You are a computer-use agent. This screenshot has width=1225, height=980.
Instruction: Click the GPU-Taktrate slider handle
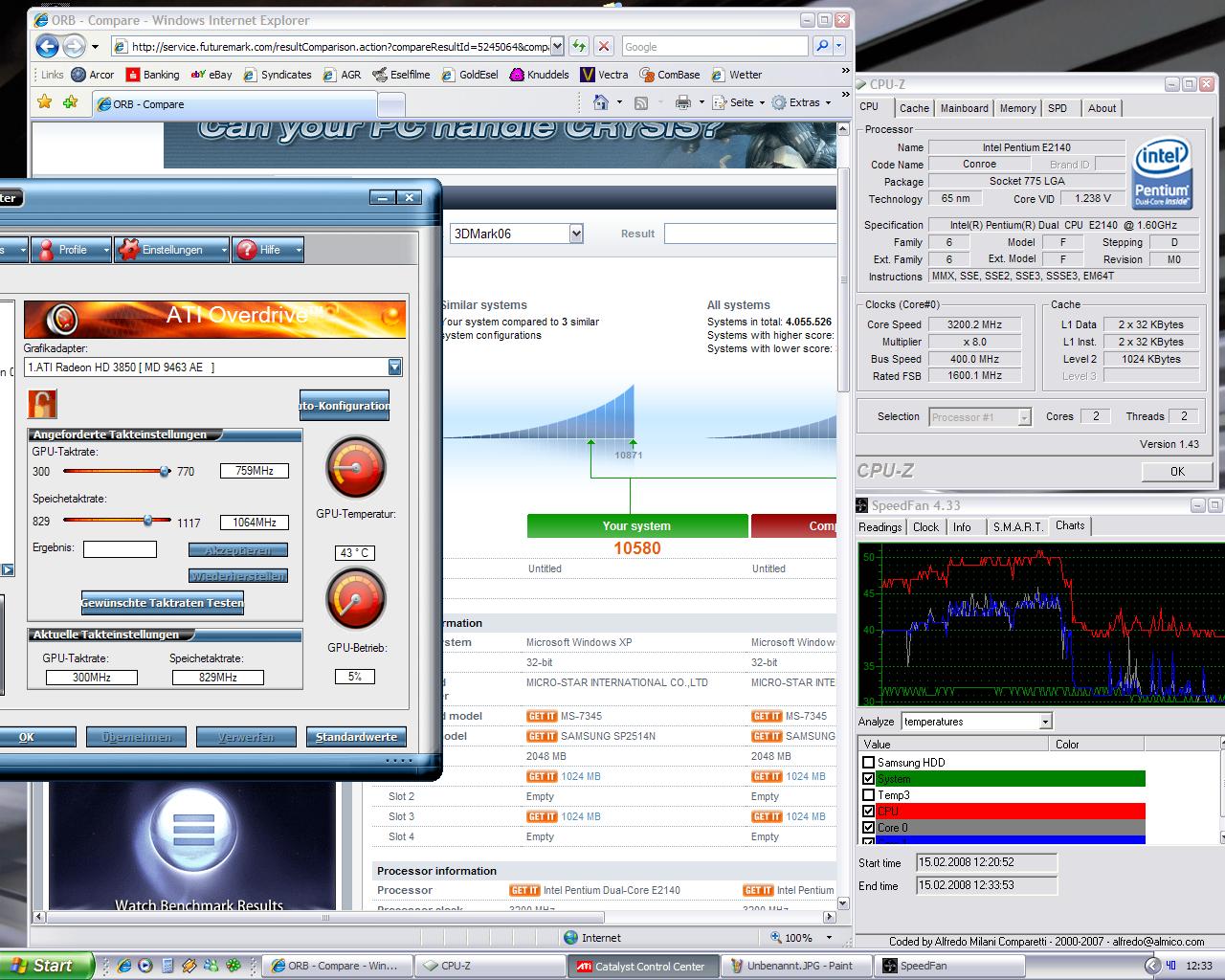coord(165,471)
